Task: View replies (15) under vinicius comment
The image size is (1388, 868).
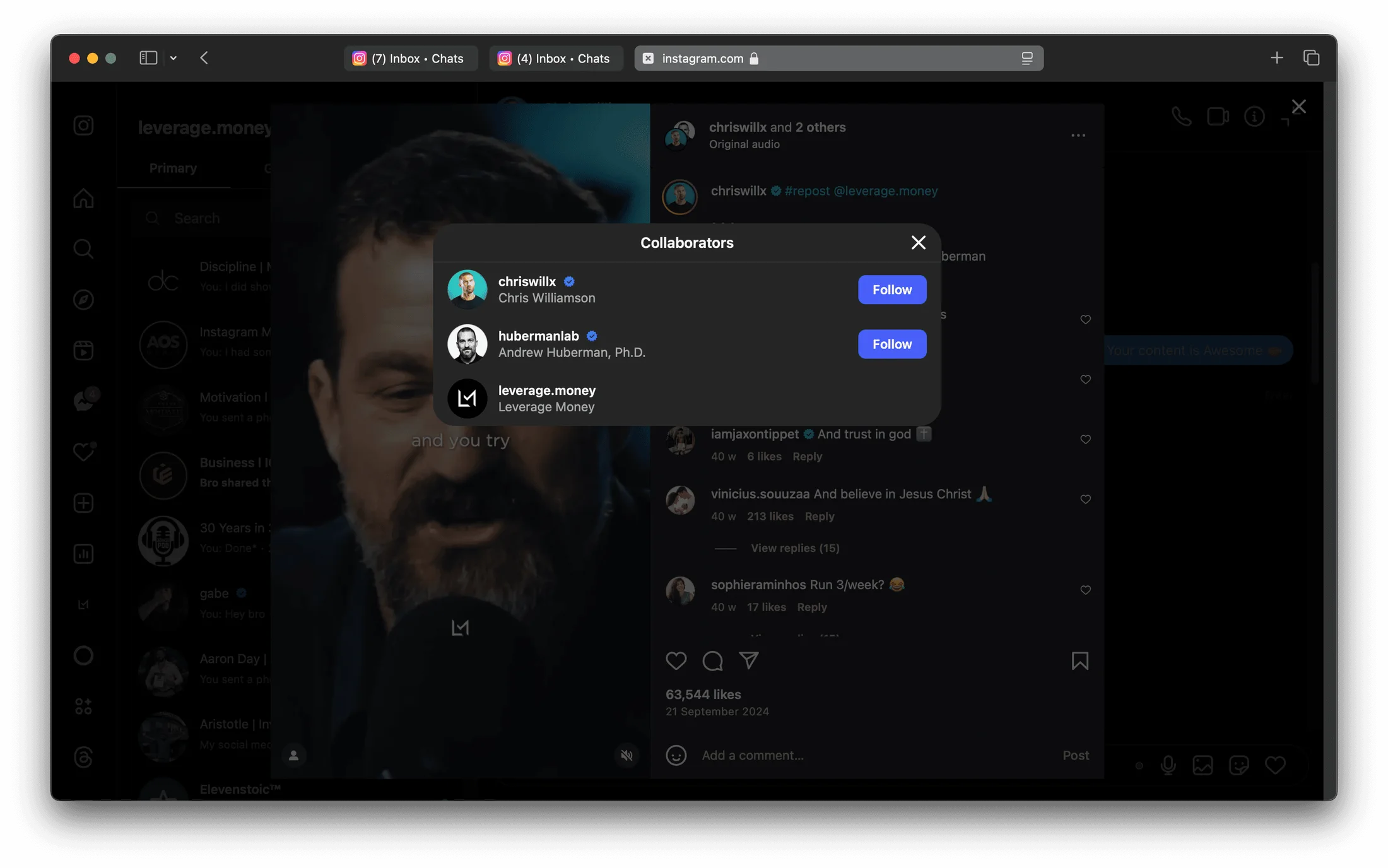Action: (x=795, y=548)
